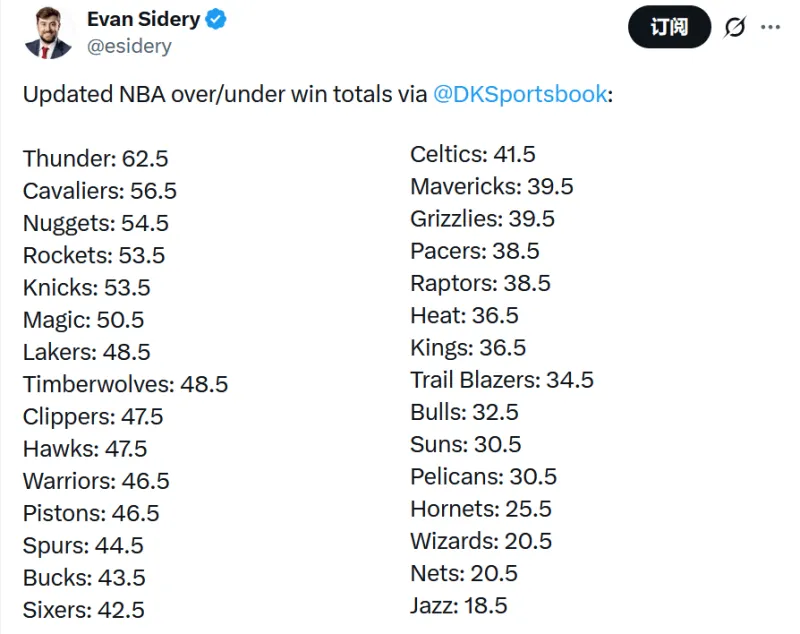The width and height of the screenshot is (800, 634).
Task: Open the Grok slash-circle icon
Action: tap(734, 27)
